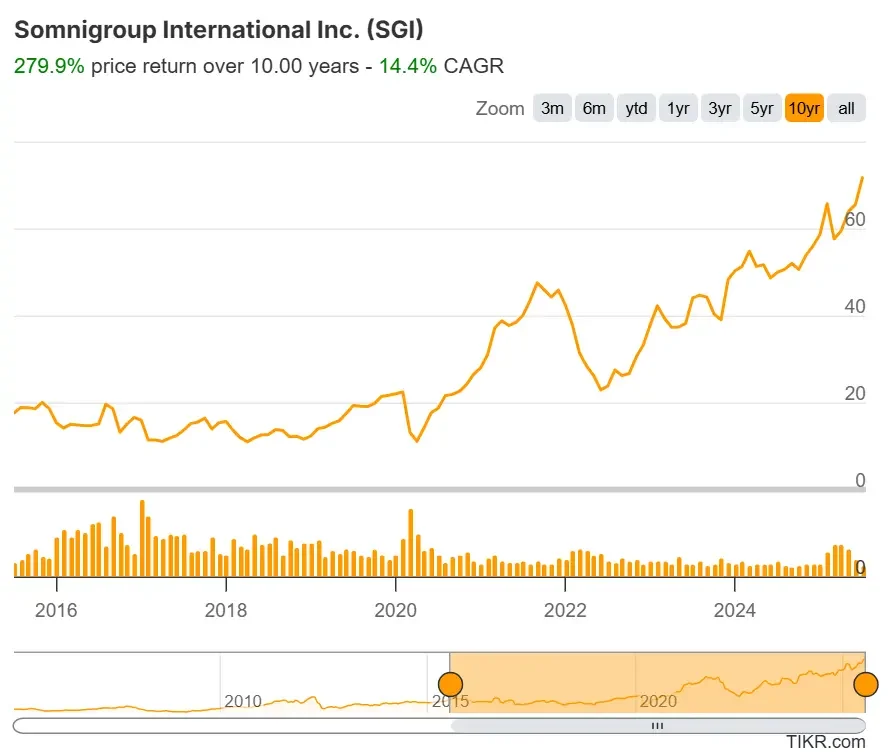Click the navigator scrollbar thumb grip
Image resolution: width=895 pixels, height=754 pixels.
pyautogui.click(x=658, y=725)
